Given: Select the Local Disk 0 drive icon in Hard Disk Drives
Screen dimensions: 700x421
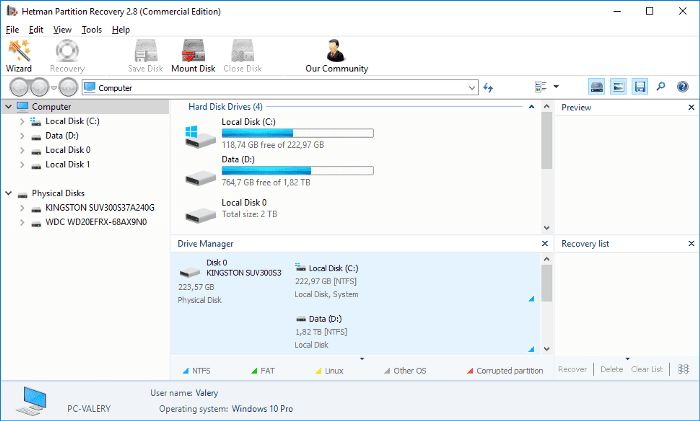Looking at the screenshot, I should tap(200, 216).
